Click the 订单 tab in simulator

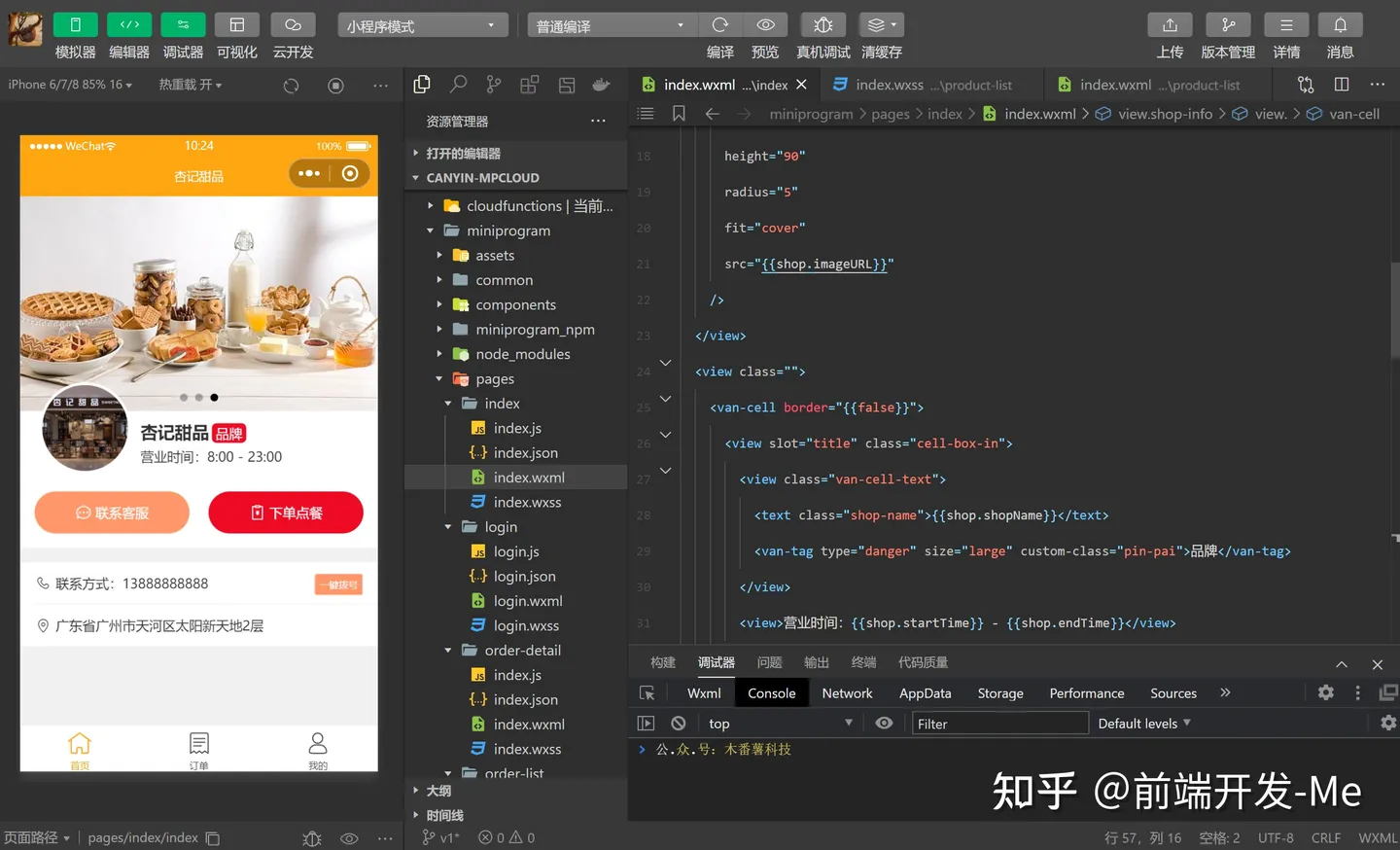(199, 751)
